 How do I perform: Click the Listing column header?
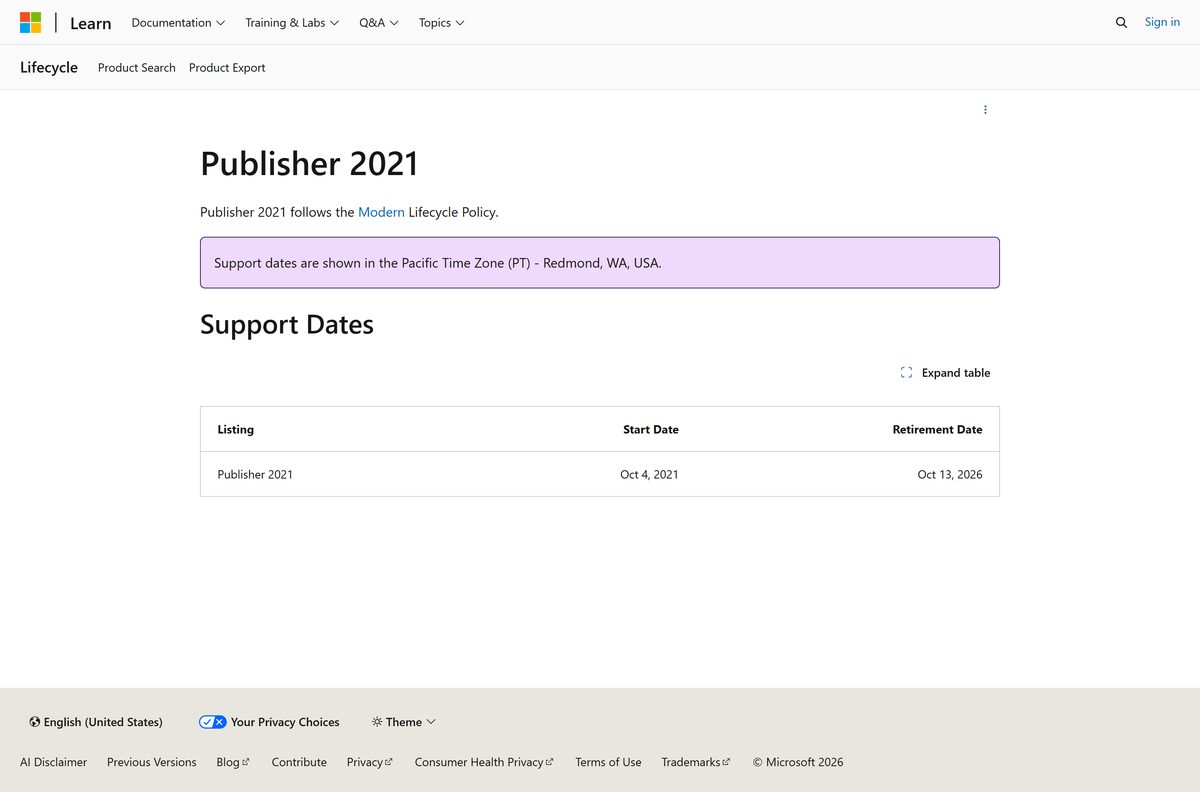click(x=236, y=429)
